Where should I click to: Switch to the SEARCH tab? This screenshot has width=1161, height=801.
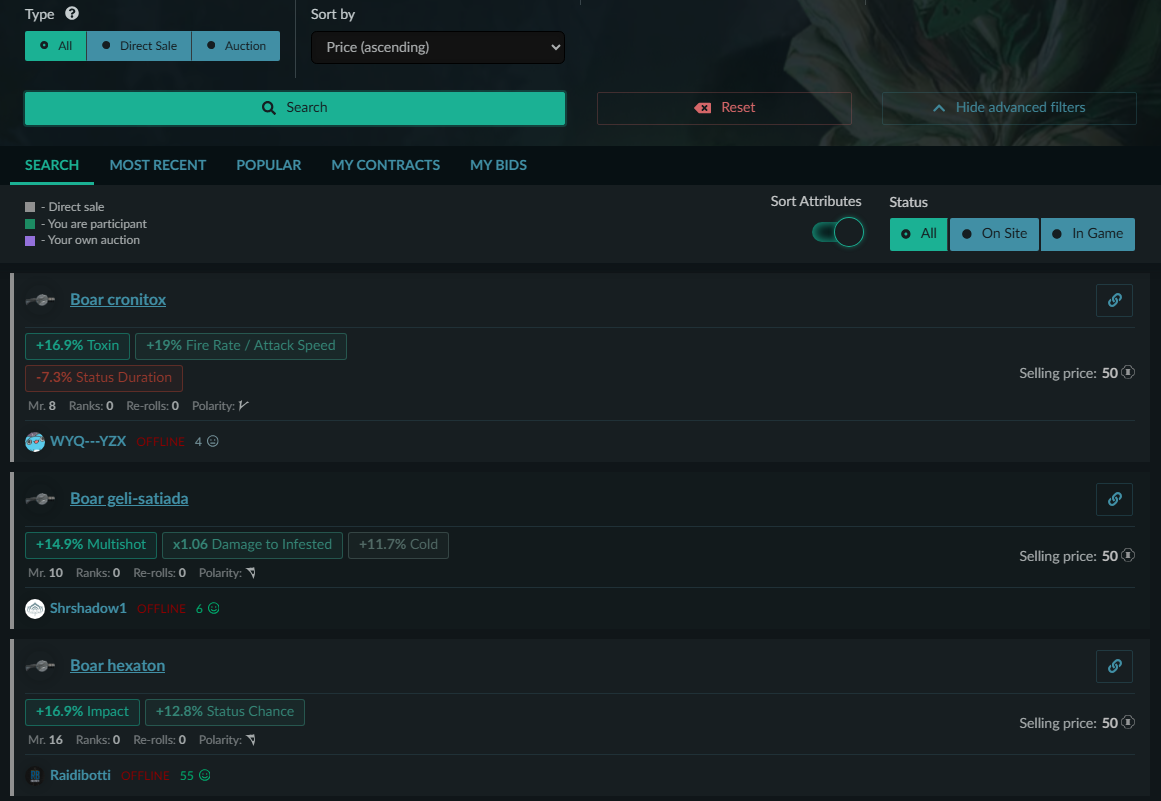[52, 165]
